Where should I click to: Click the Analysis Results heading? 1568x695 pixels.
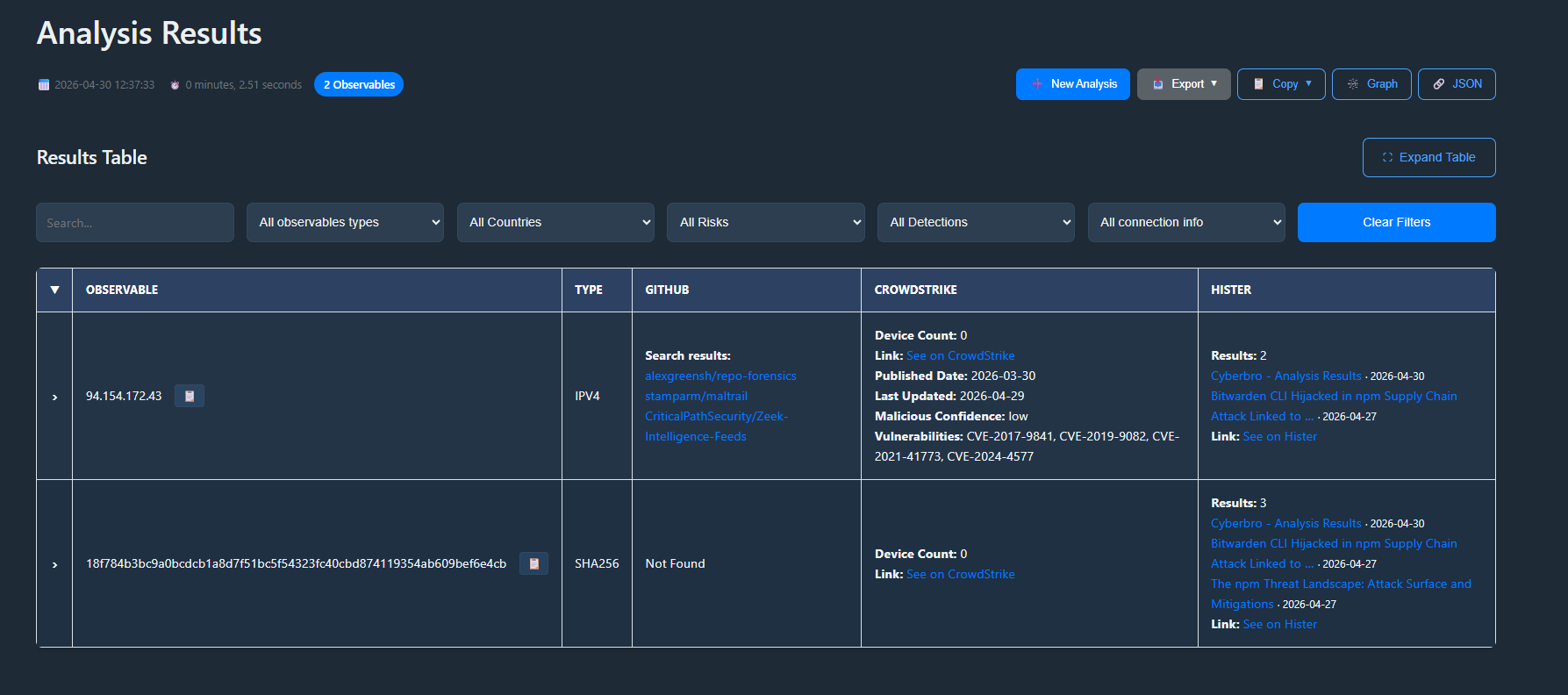(149, 33)
